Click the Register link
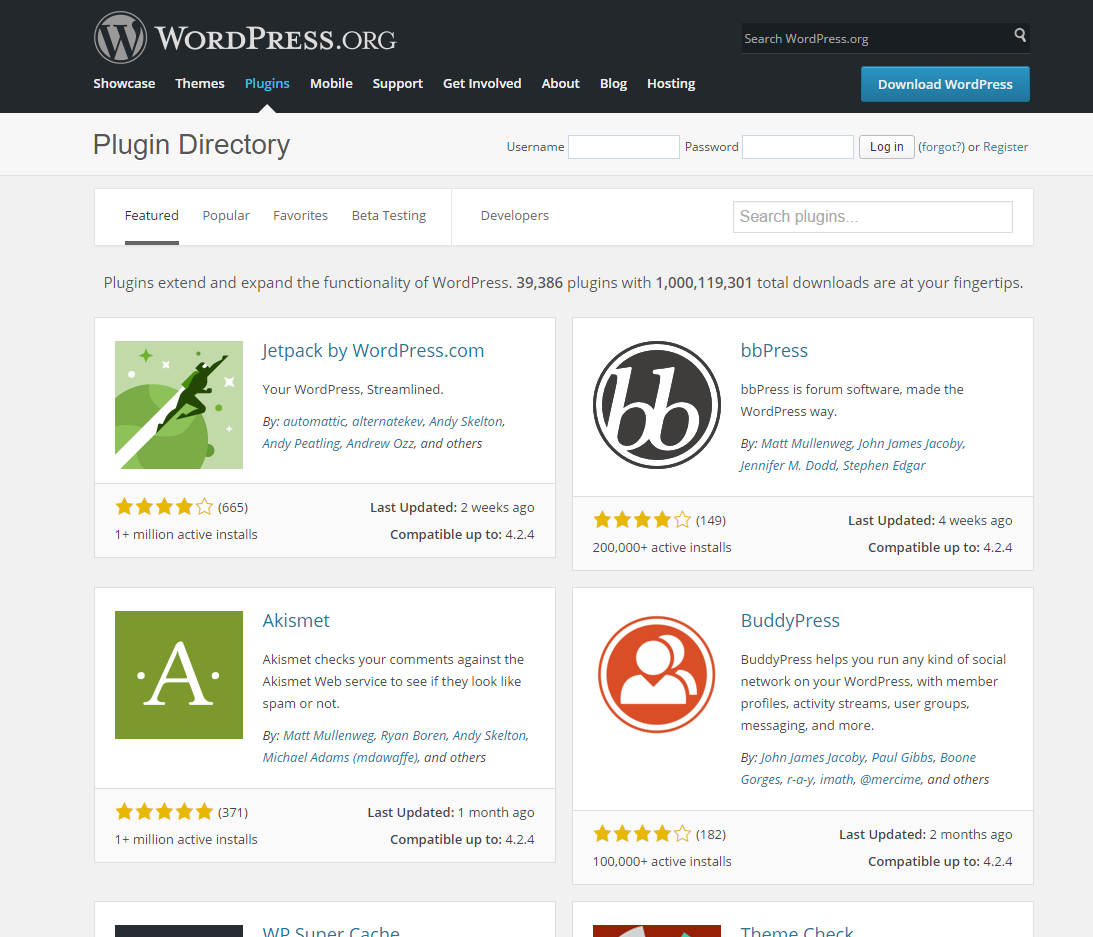Screen dimensions: 1093x937 point(1005,147)
